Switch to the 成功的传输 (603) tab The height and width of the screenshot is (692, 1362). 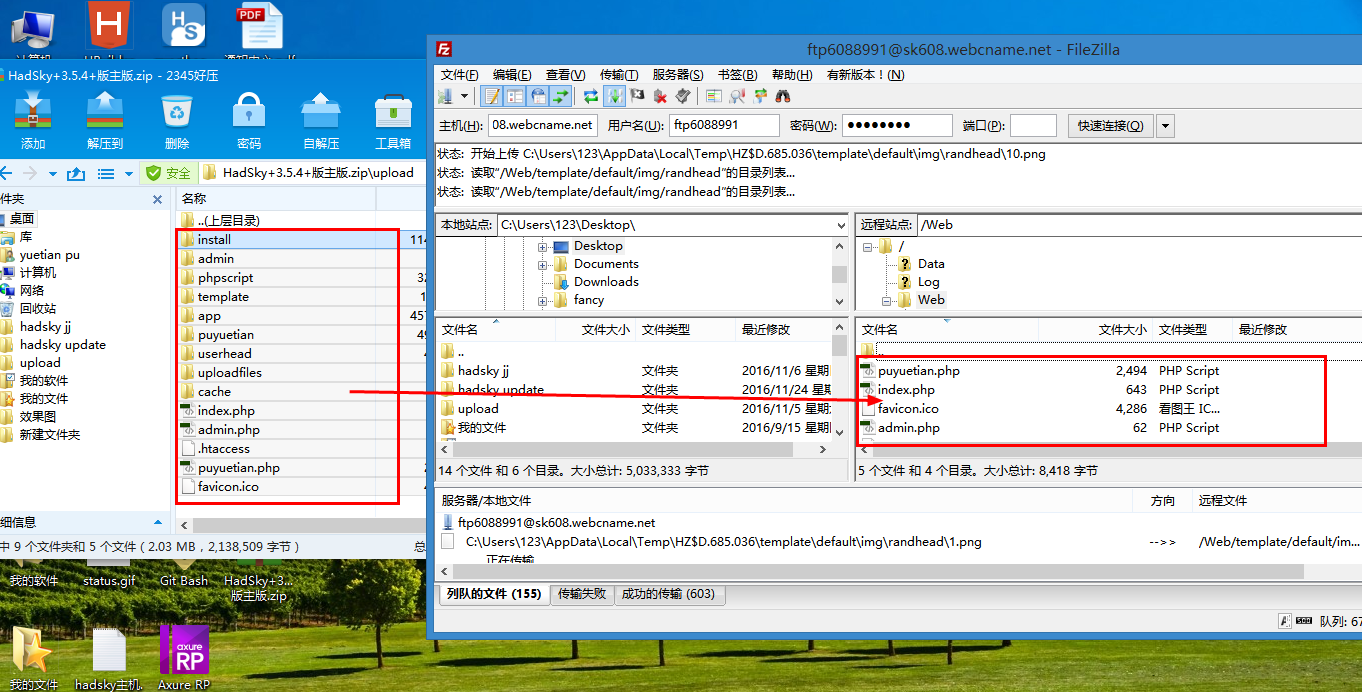point(668,594)
